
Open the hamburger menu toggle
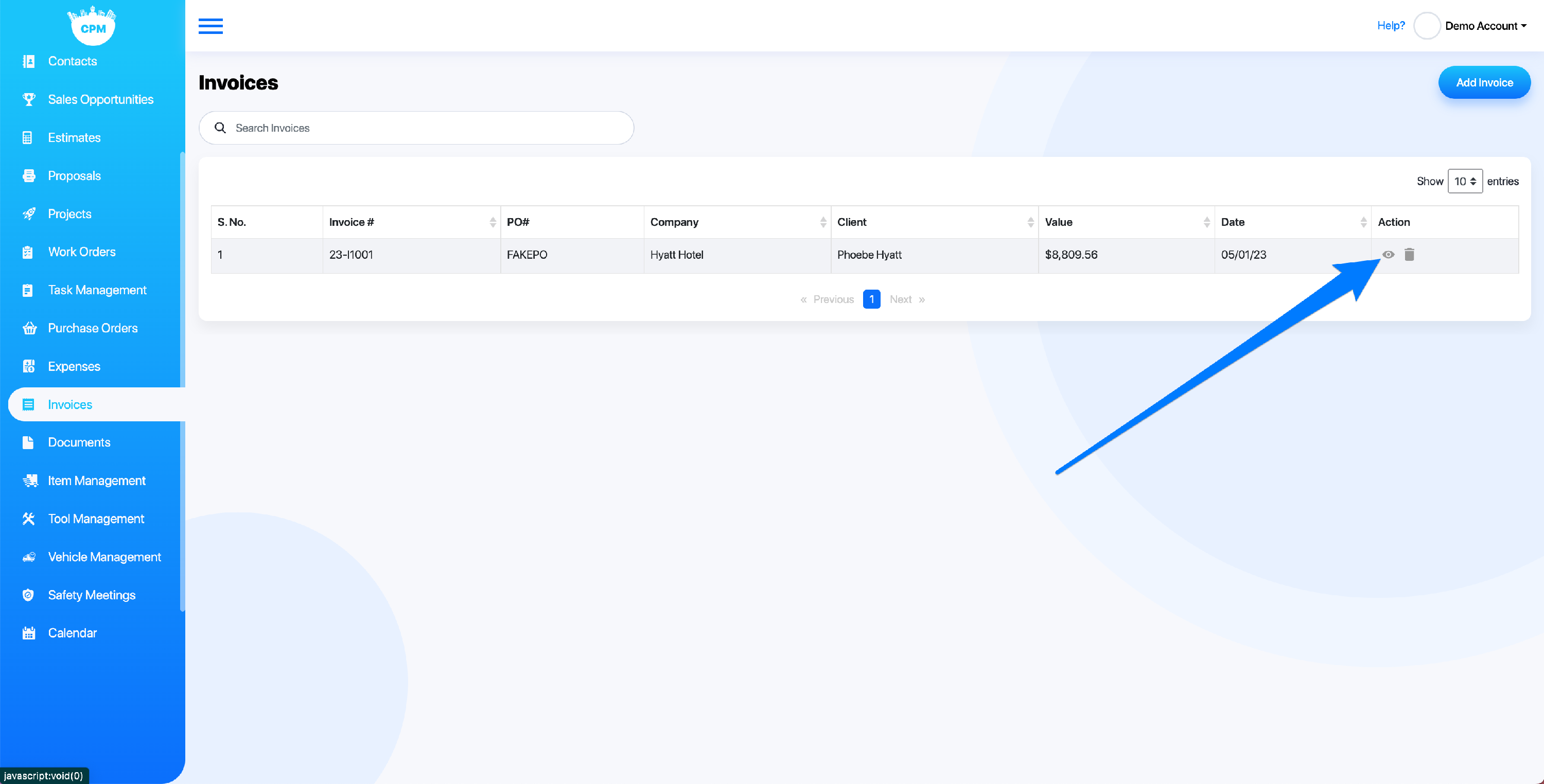[x=210, y=26]
